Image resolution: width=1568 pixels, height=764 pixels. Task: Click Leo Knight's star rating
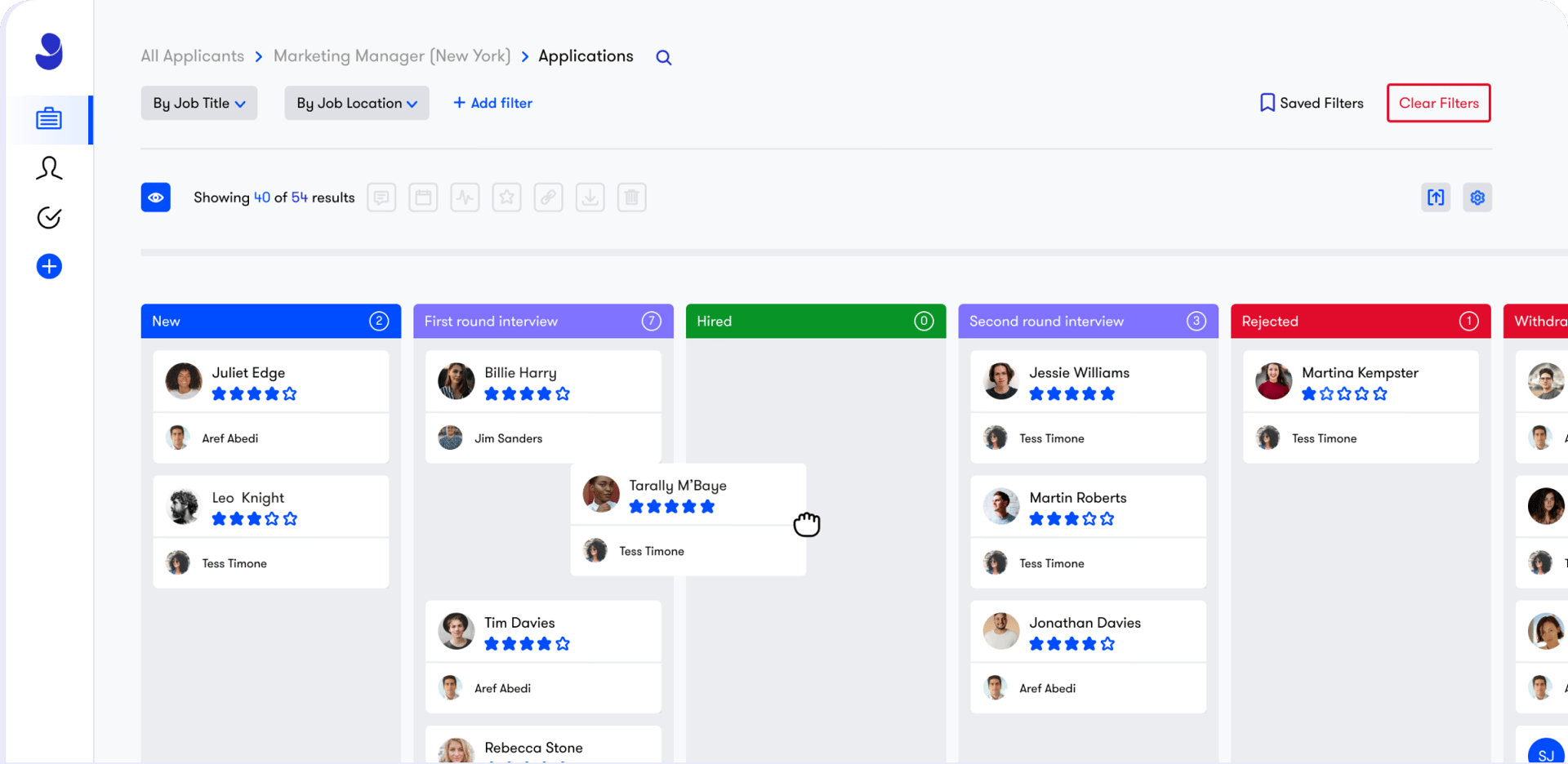[255, 519]
